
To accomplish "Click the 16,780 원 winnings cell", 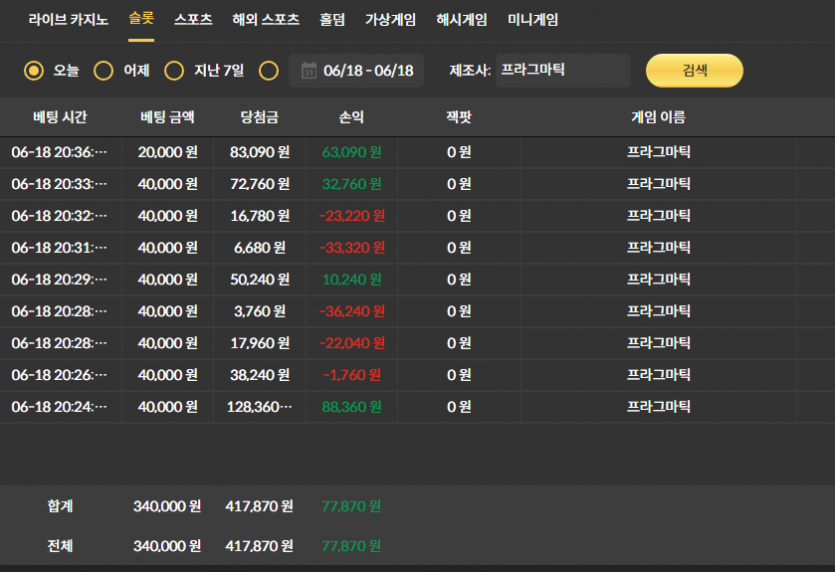I will click(260, 216).
